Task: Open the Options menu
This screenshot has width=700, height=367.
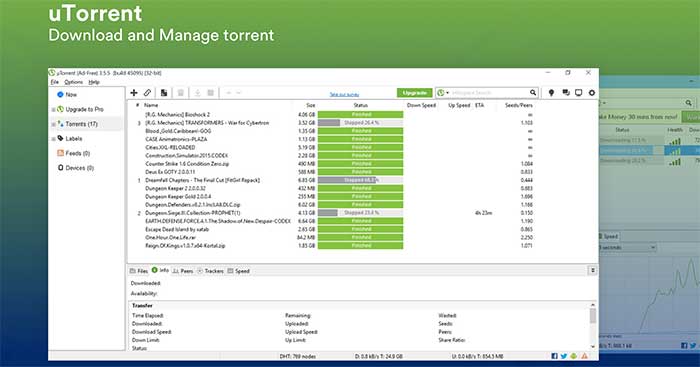Action: pyautogui.click(x=73, y=82)
